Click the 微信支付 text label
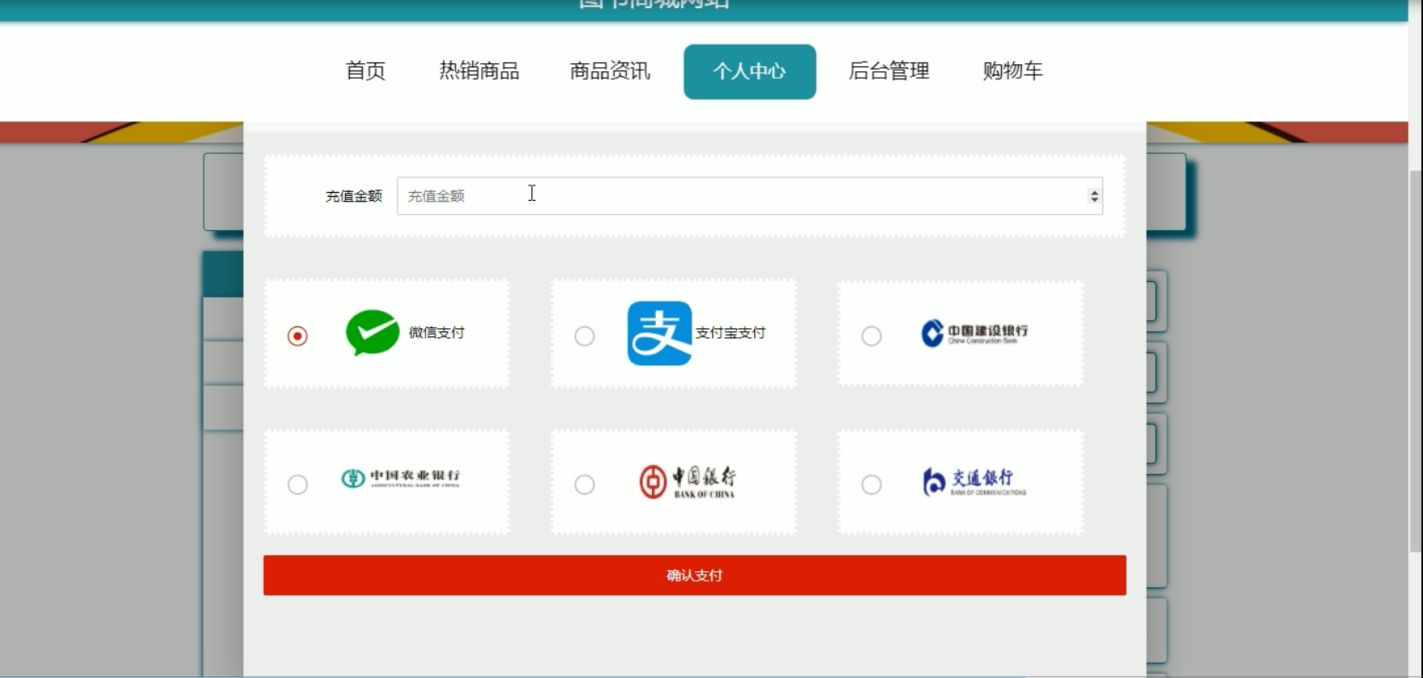 437,333
